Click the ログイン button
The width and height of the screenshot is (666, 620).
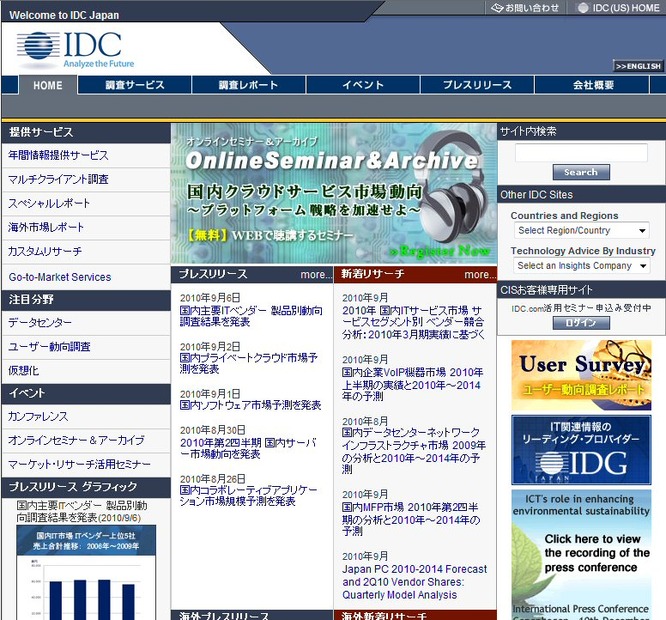581,323
